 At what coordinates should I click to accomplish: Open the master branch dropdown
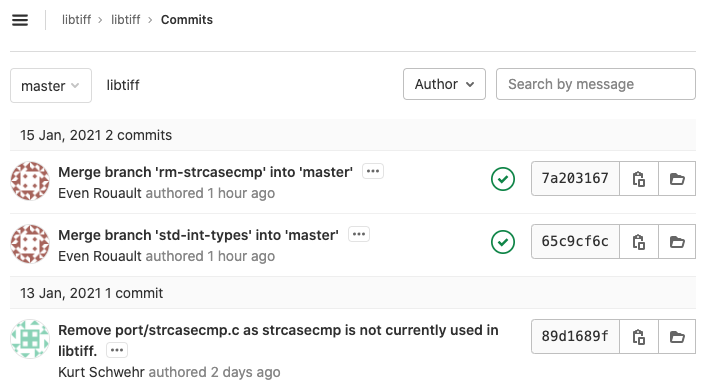point(51,86)
